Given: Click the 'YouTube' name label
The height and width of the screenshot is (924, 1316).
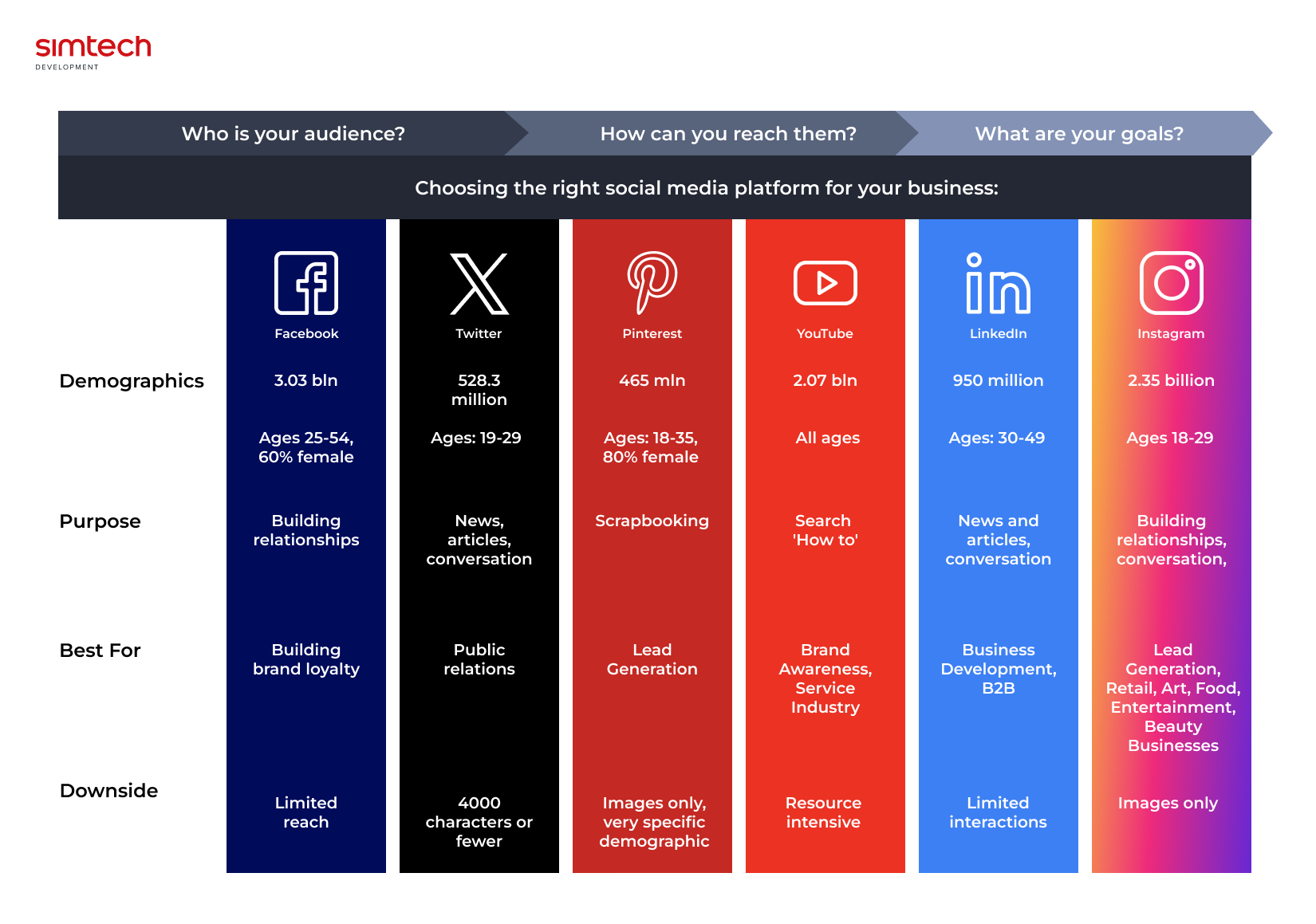Looking at the screenshot, I should pyautogui.click(x=825, y=333).
